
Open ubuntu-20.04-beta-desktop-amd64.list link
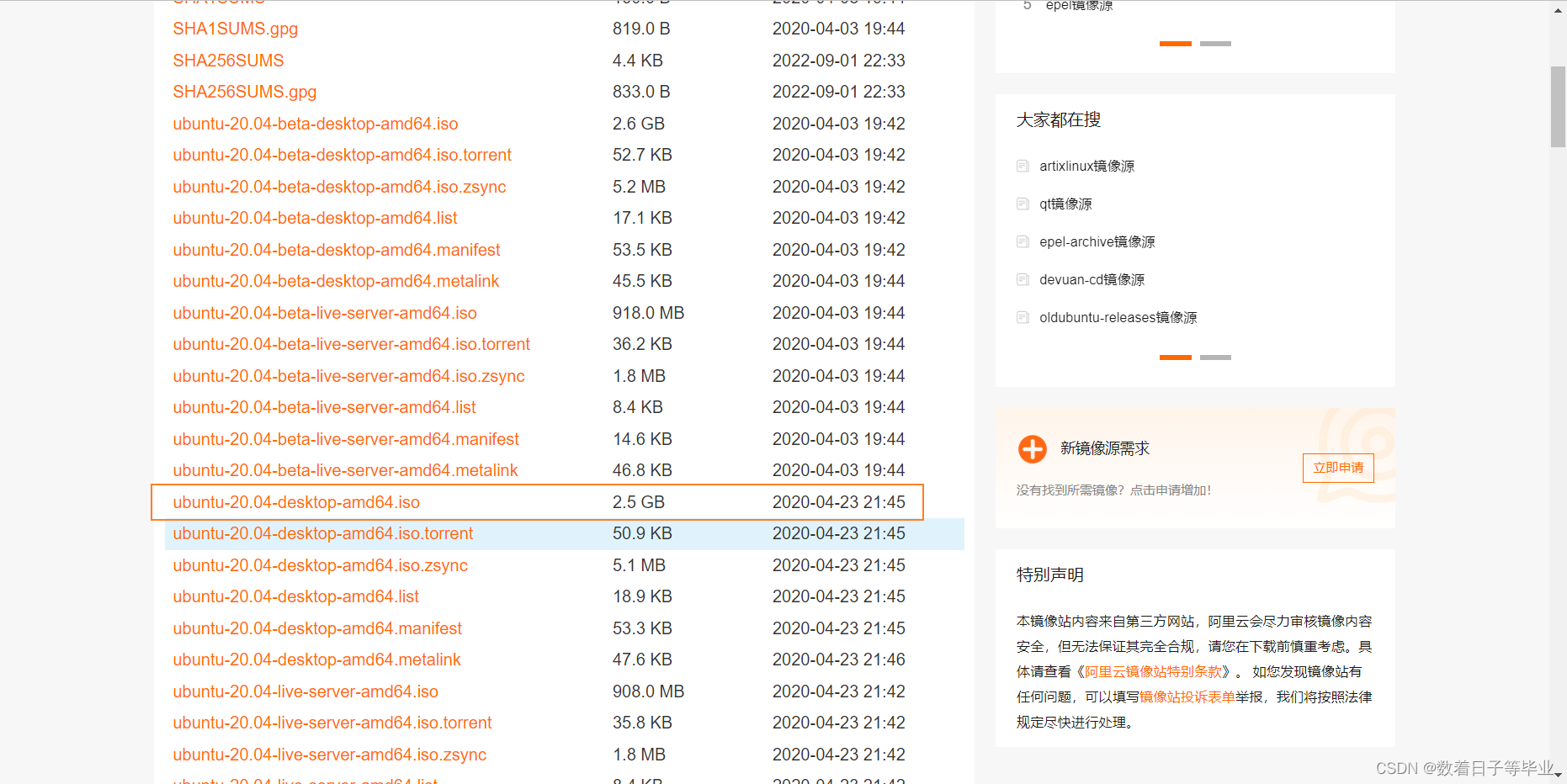315,218
